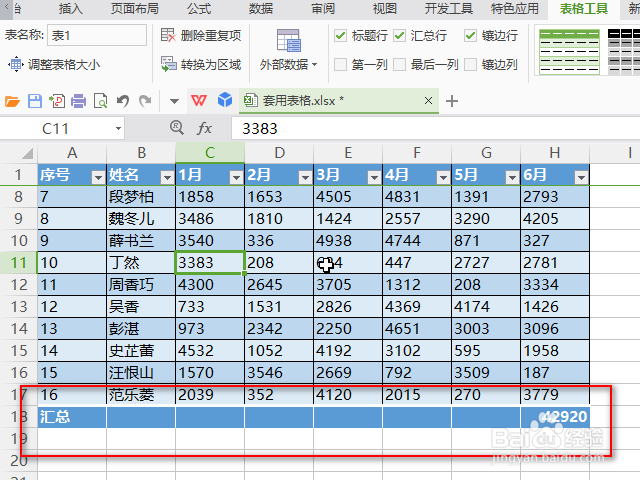Open the 开发工具 (Developer) ribbon tab
Image resolution: width=640 pixels, height=480 pixels.
(449, 8)
